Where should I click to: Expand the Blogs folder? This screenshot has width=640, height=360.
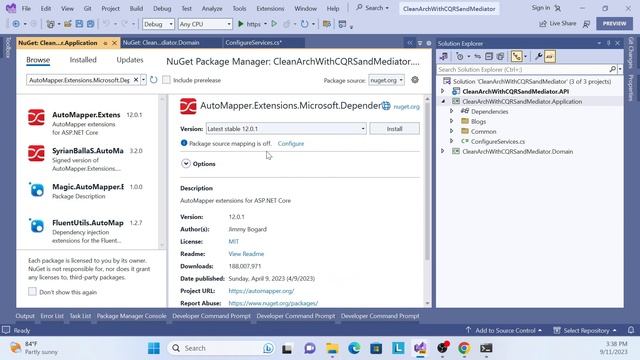[451, 121]
